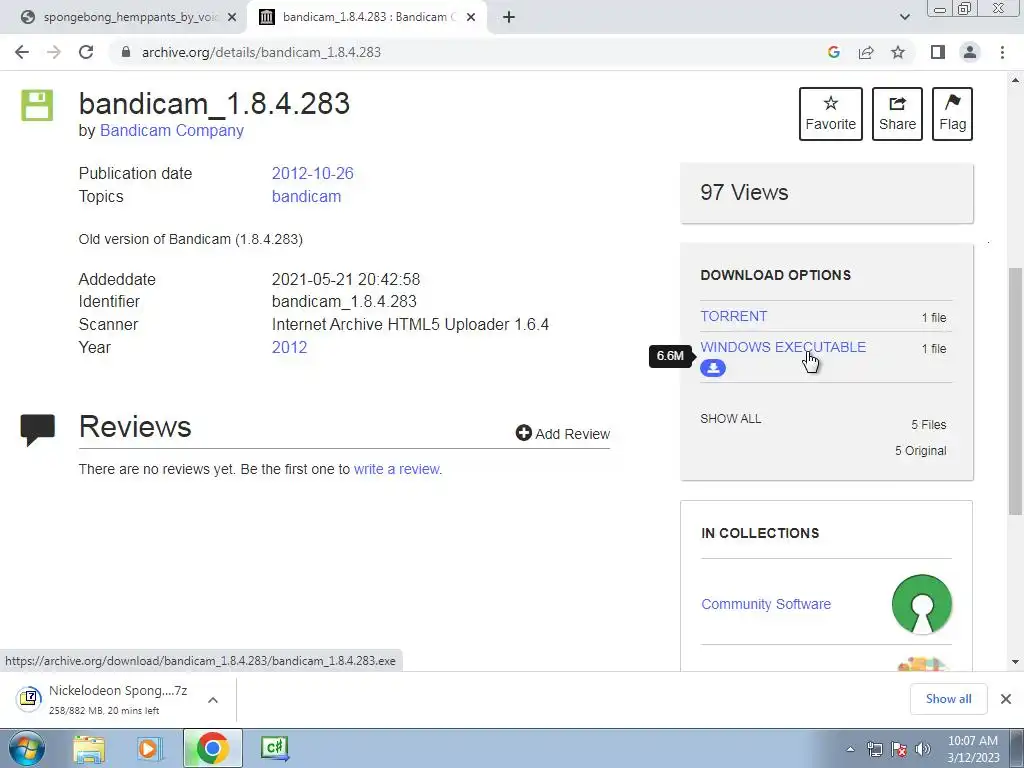Open the 2012-10-26 publication date link
1024x768 pixels.
pos(312,174)
